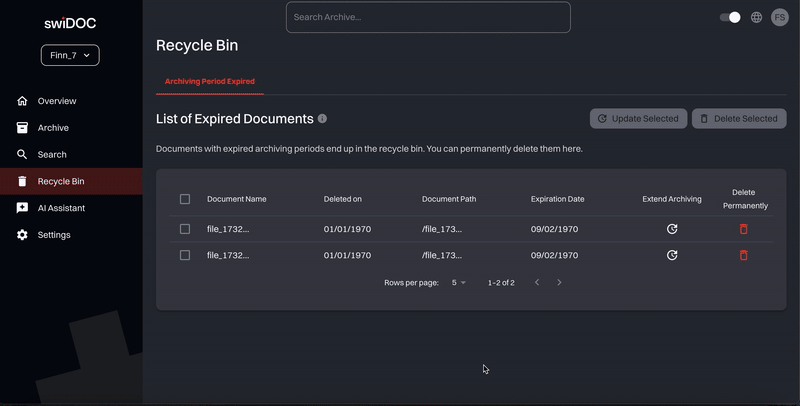Select the second document row checkbox
Viewport: 800px width, 406px height.
[185, 255]
